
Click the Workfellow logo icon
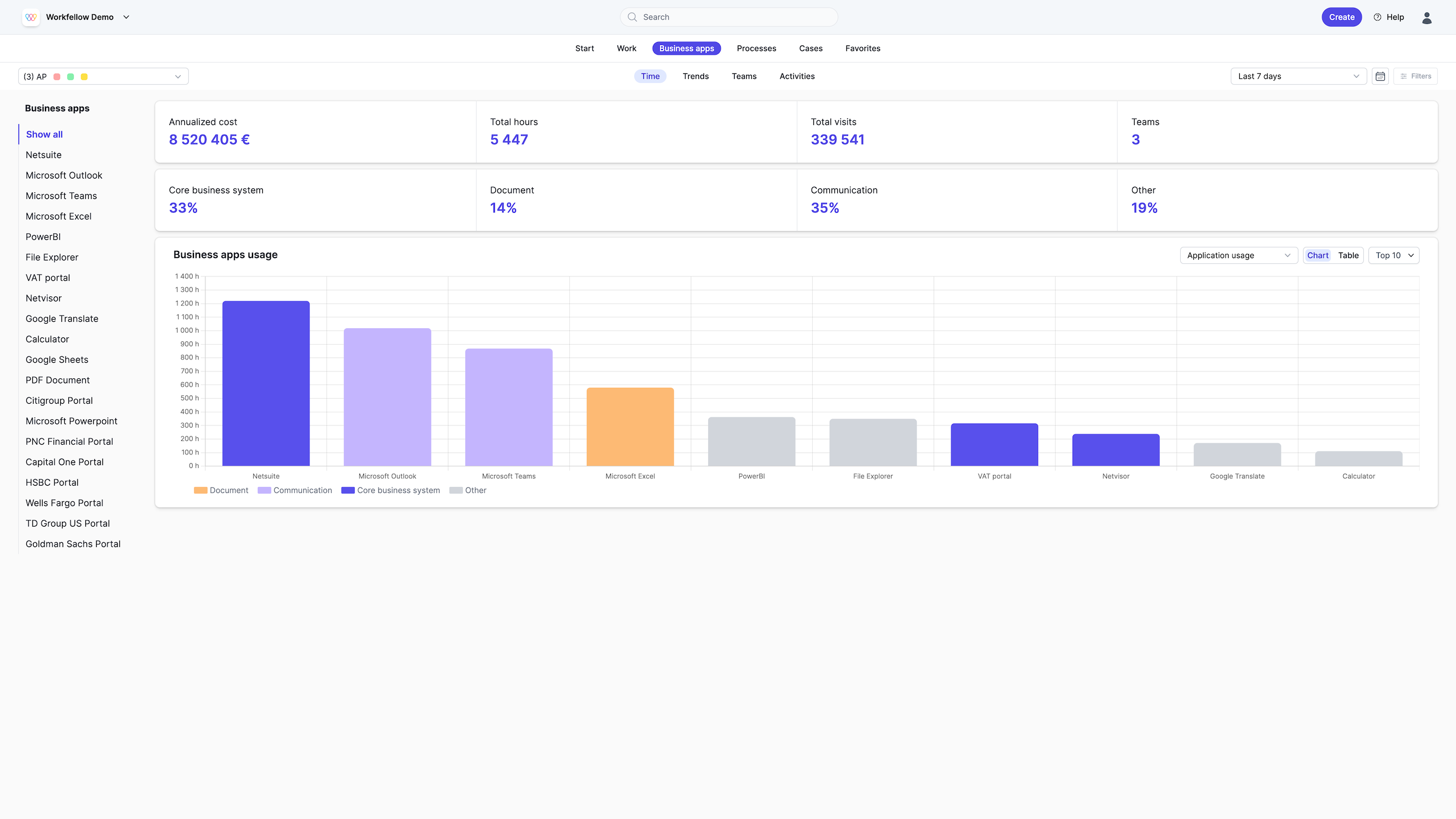click(x=31, y=17)
